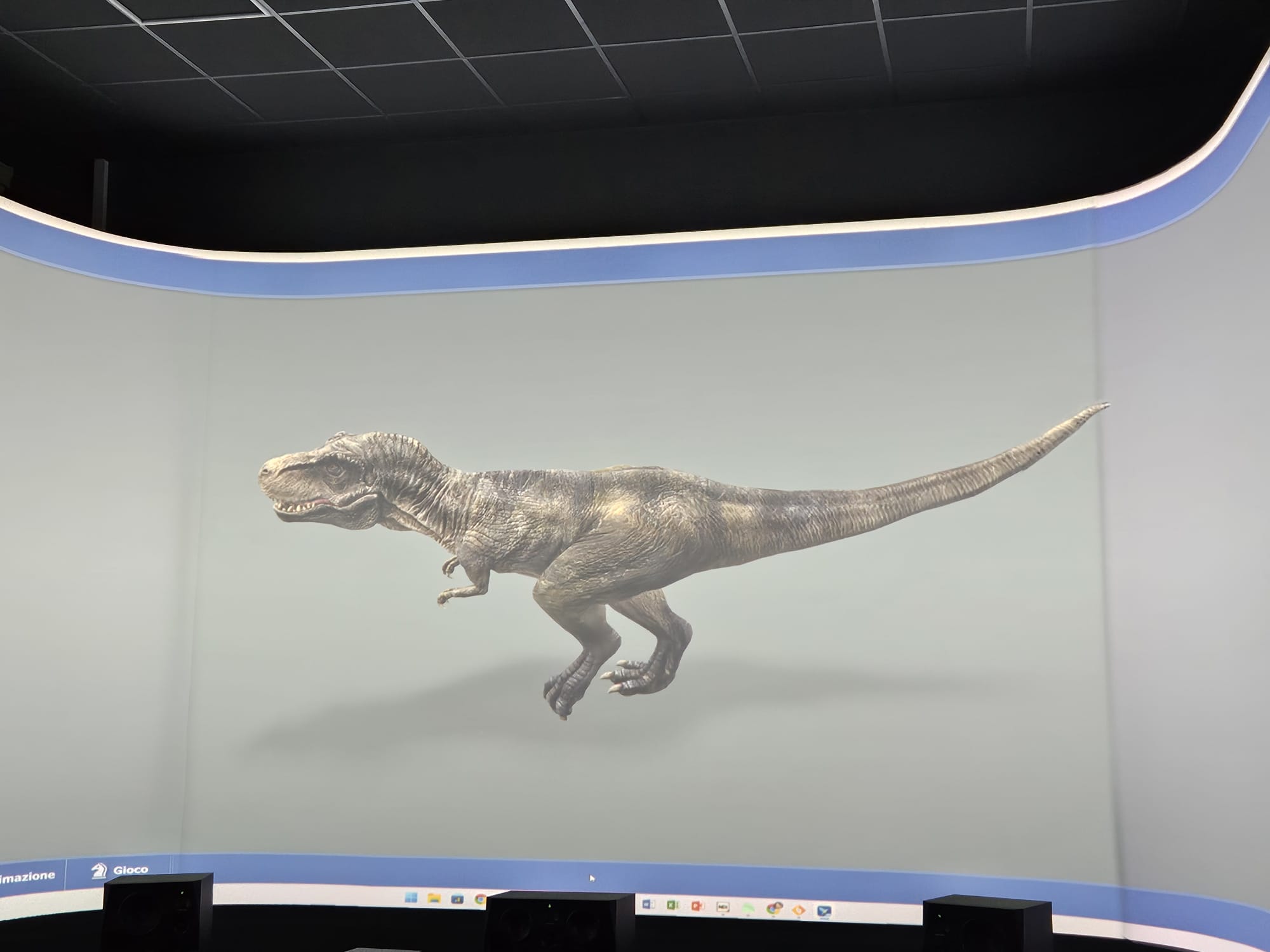Open the Chrome profile shortcut in taskbar
This screenshot has height=952, width=1270.
pos(773,909)
